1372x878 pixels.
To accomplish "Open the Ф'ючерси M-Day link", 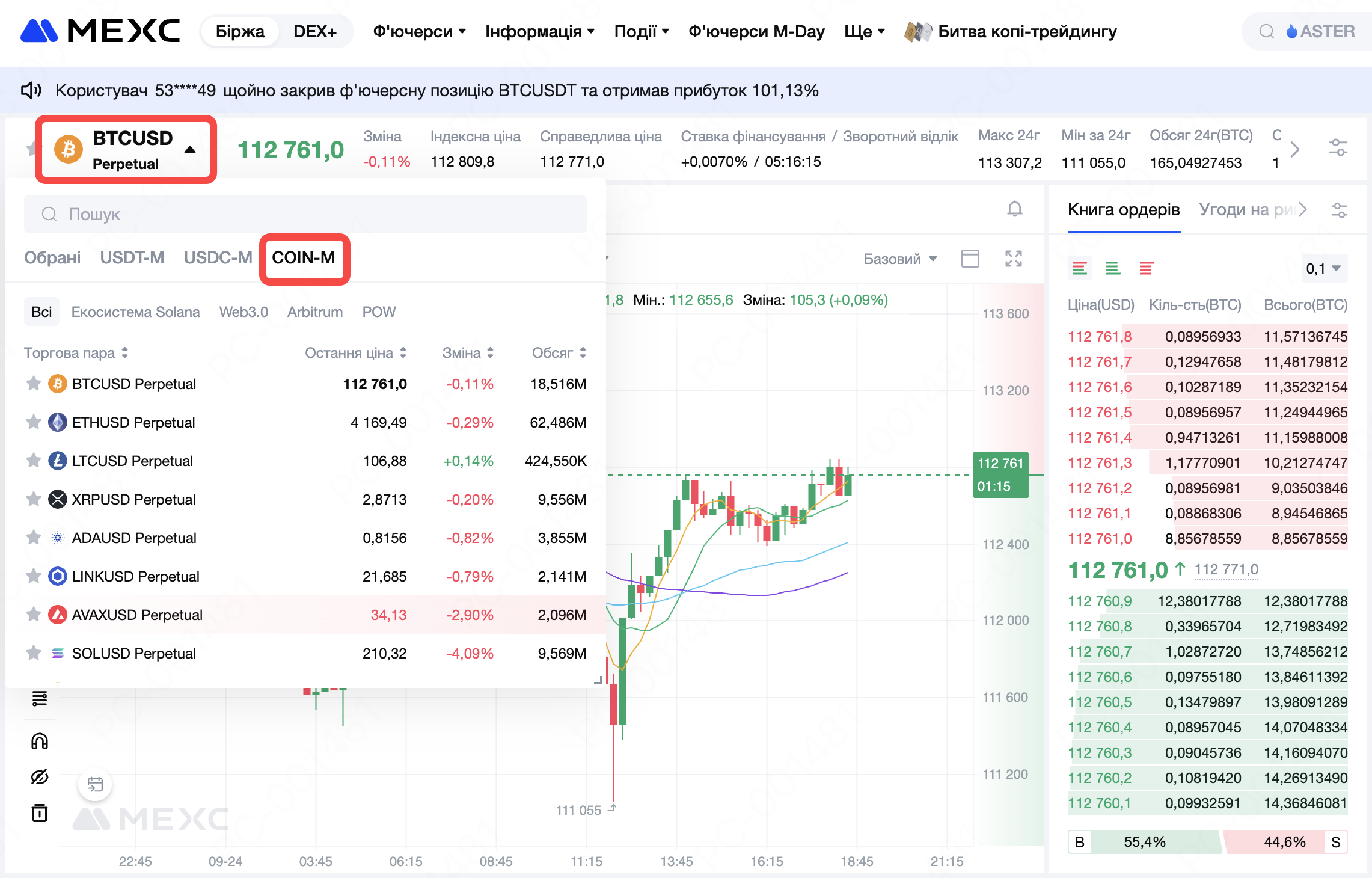I will (x=756, y=31).
